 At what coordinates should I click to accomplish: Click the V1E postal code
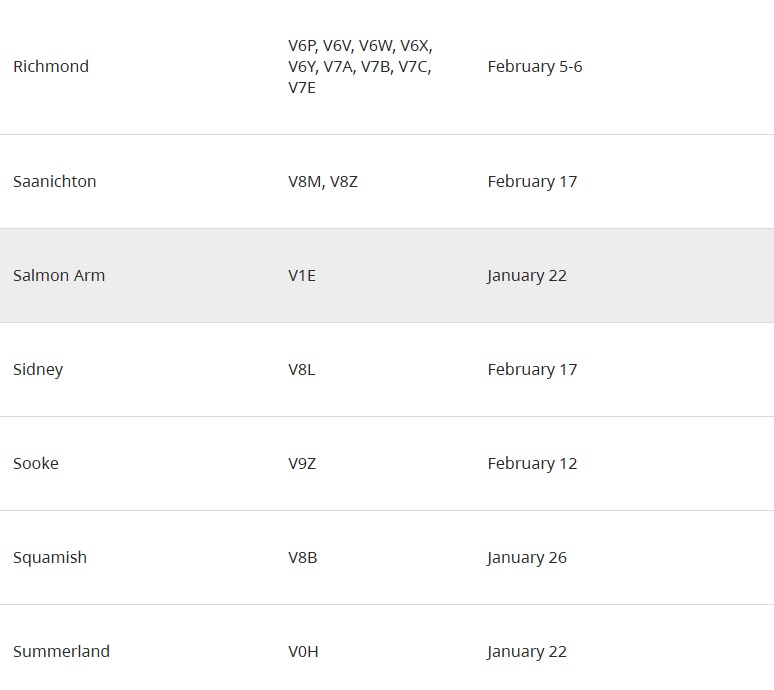[x=302, y=276]
